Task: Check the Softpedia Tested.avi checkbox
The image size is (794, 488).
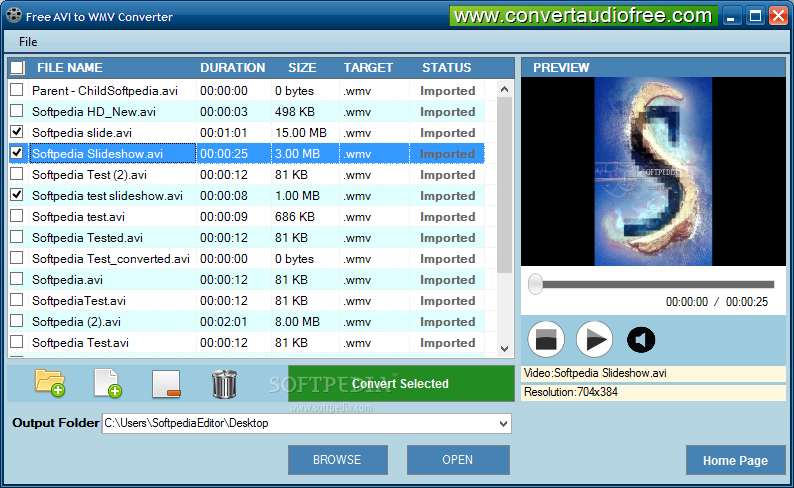Action: point(17,237)
